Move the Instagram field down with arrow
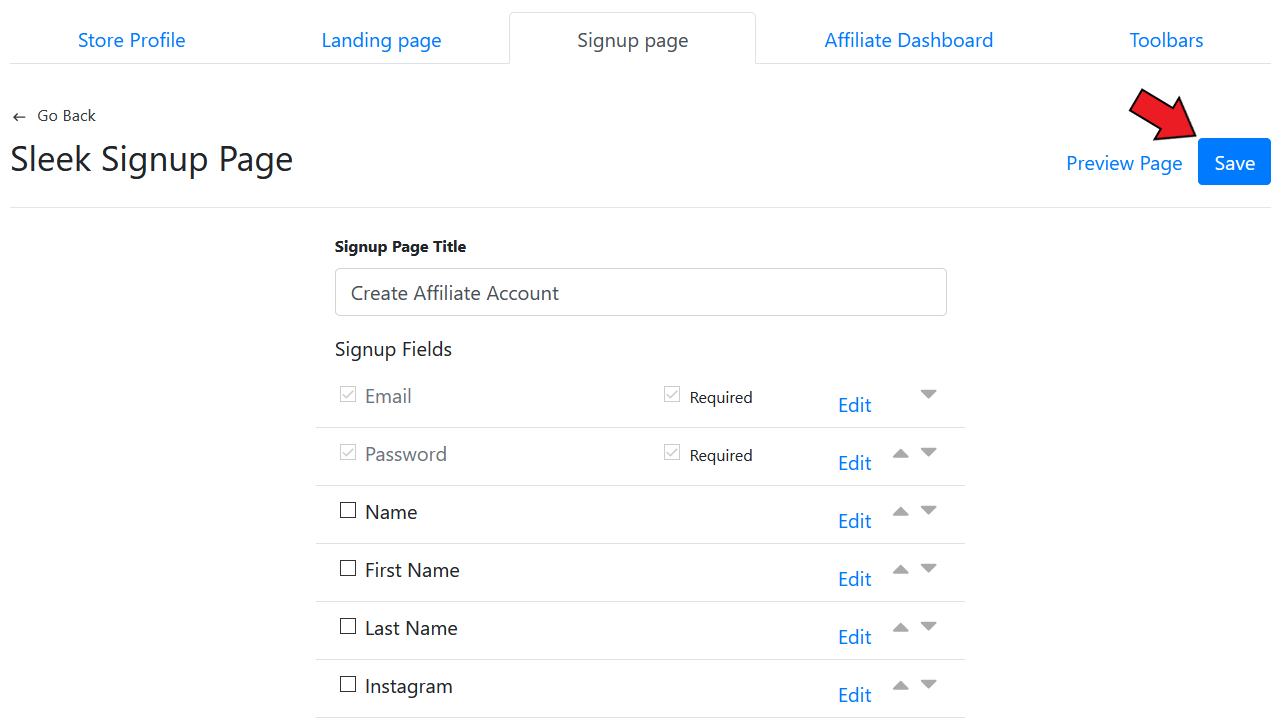1286x722 pixels. point(928,684)
